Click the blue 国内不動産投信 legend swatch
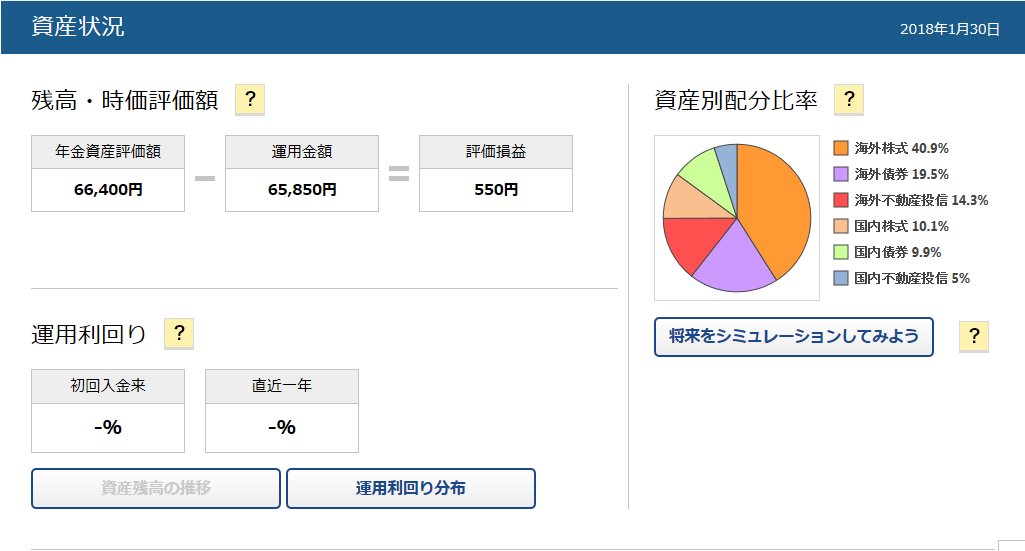Viewport: 1025px width, 551px height. (840, 278)
